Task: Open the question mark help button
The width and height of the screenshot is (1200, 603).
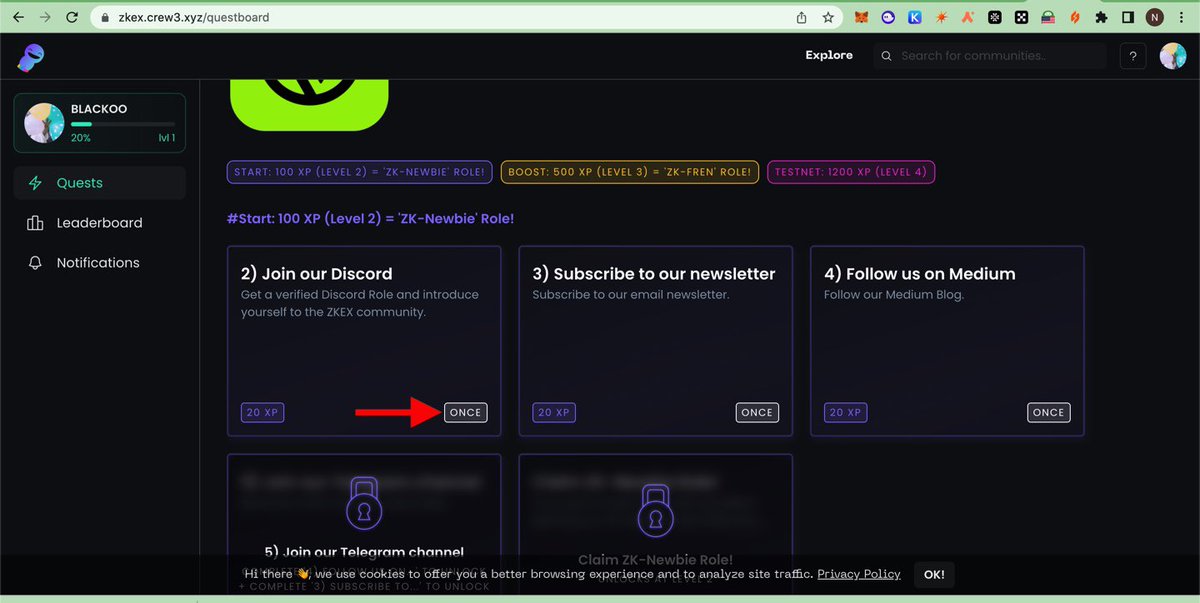Action: [1132, 56]
